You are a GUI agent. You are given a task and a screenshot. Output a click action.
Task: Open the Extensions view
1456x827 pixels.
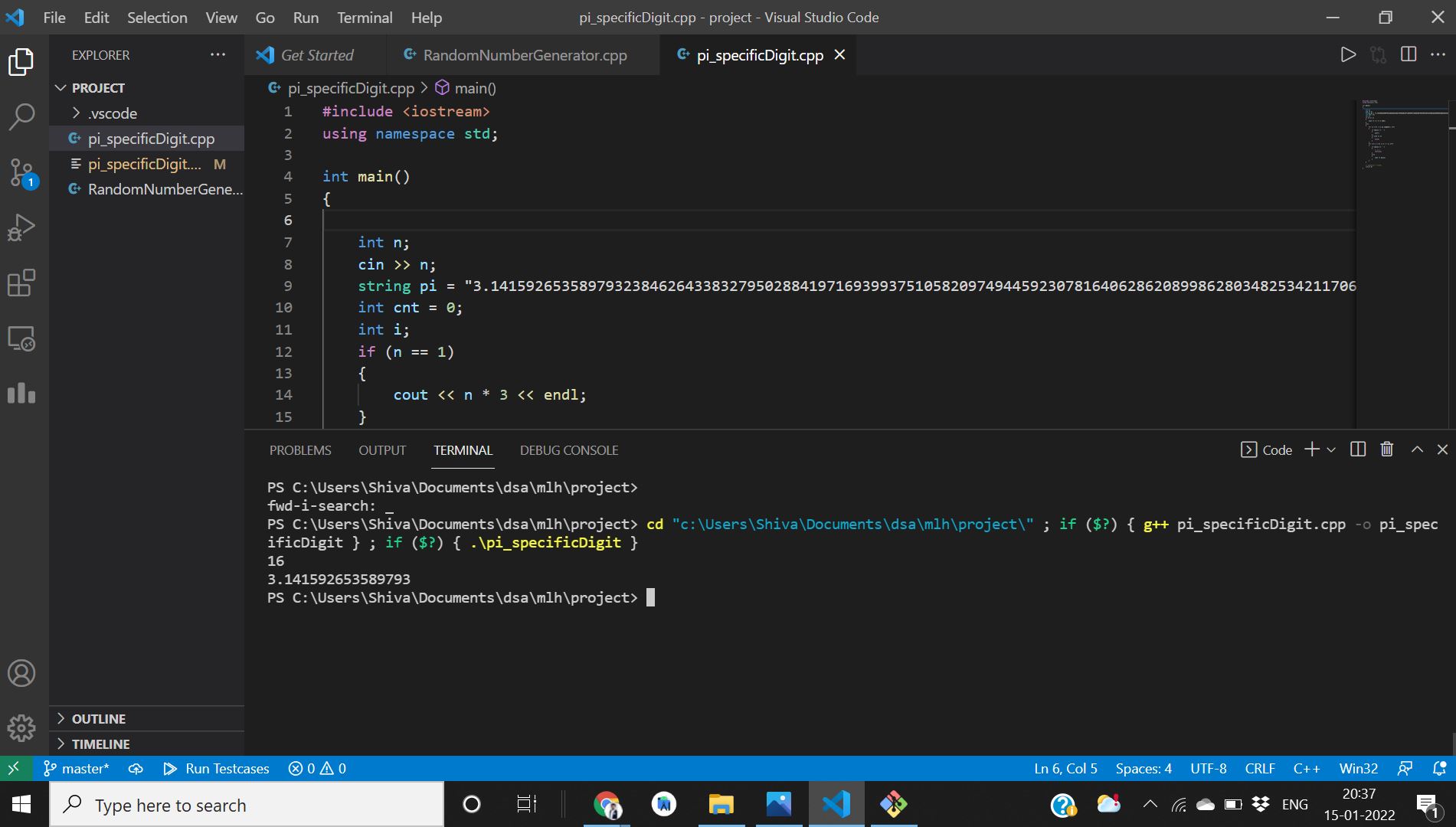pyautogui.click(x=21, y=283)
